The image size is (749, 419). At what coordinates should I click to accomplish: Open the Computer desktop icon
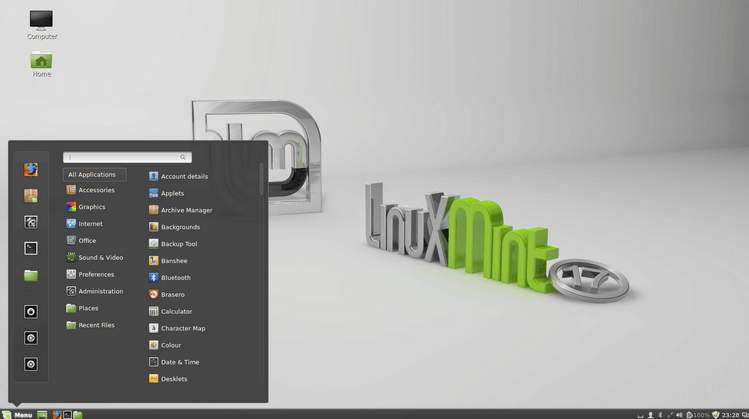coord(42,25)
